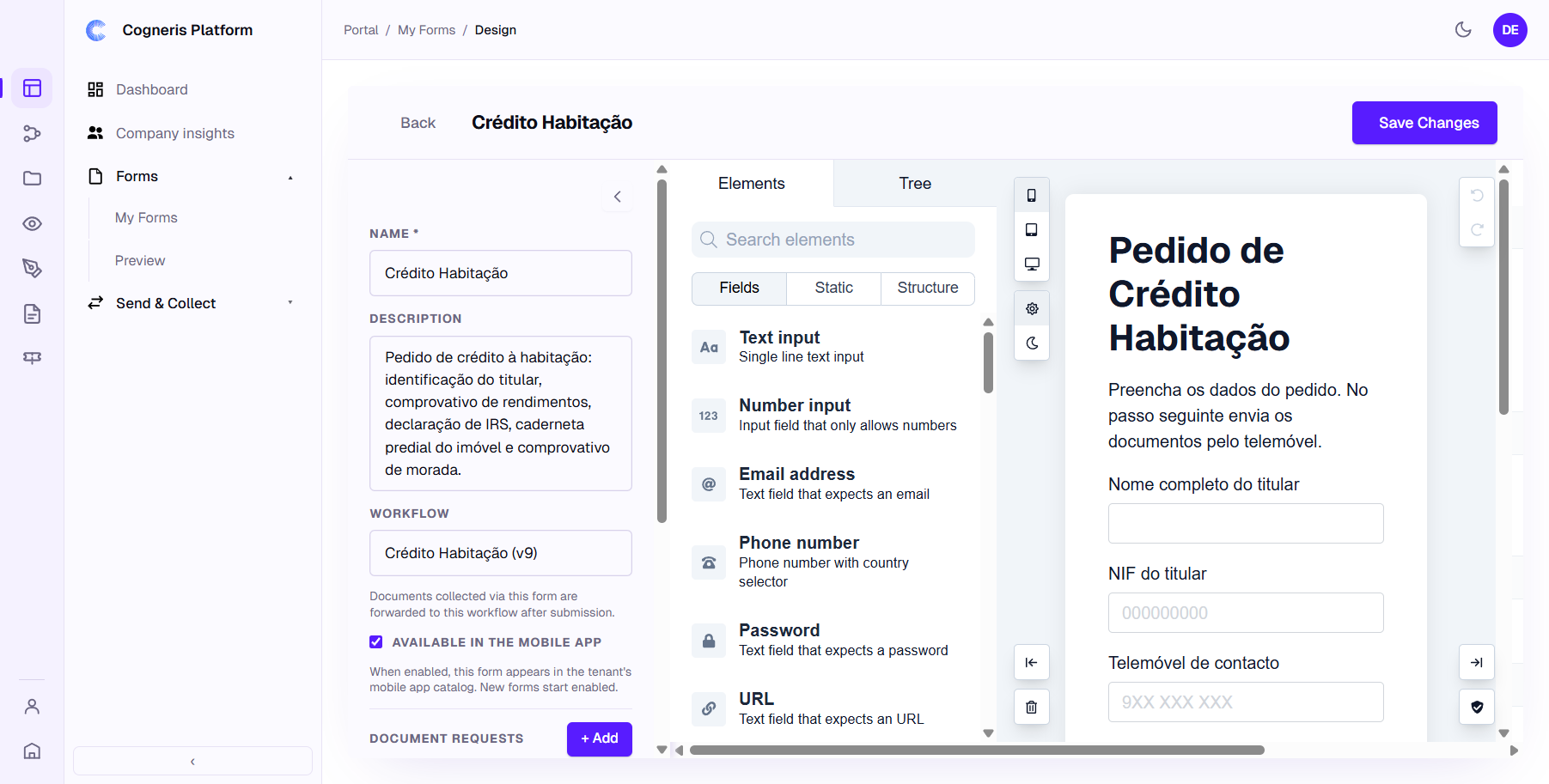Click the Back button
1549x784 pixels.
click(x=418, y=123)
